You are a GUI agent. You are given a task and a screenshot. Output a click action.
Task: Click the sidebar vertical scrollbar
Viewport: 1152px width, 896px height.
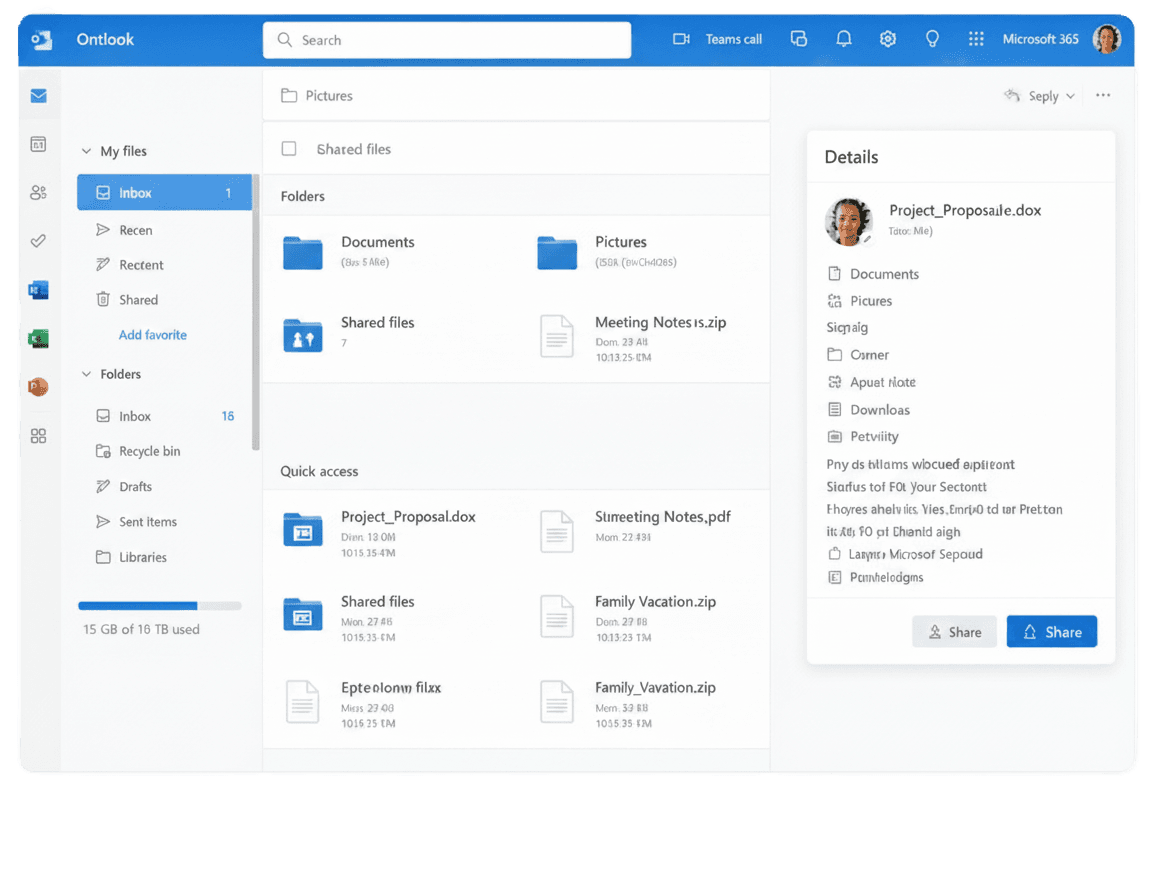point(256,312)
